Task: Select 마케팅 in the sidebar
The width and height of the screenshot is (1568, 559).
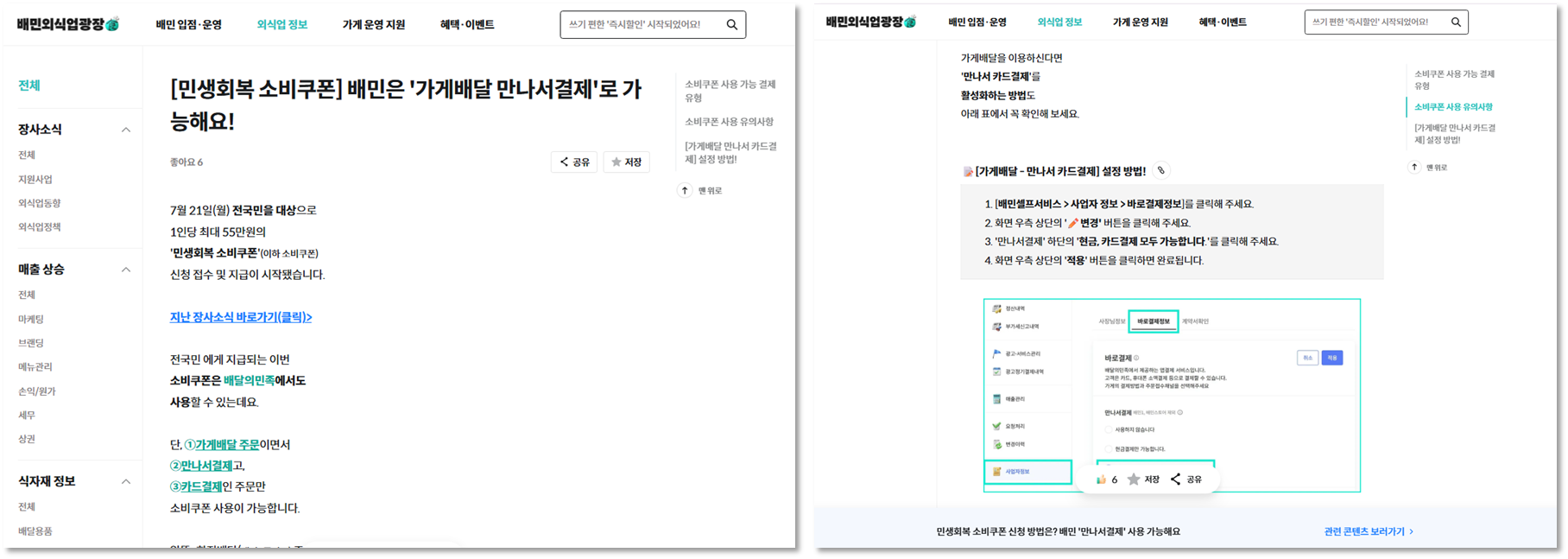Action: click(31, 319)
